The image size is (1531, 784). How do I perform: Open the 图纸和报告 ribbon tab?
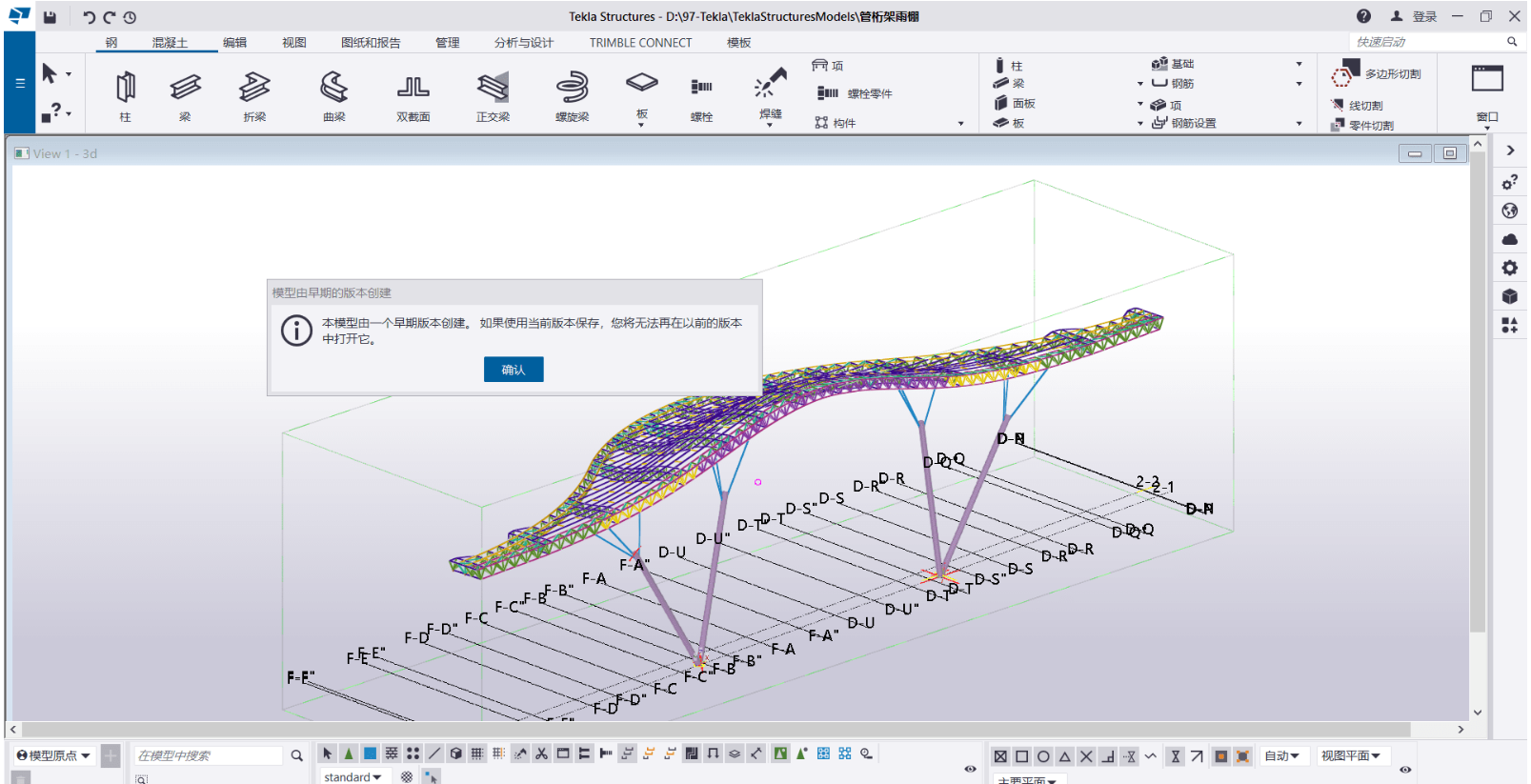(x=371, y=43)
